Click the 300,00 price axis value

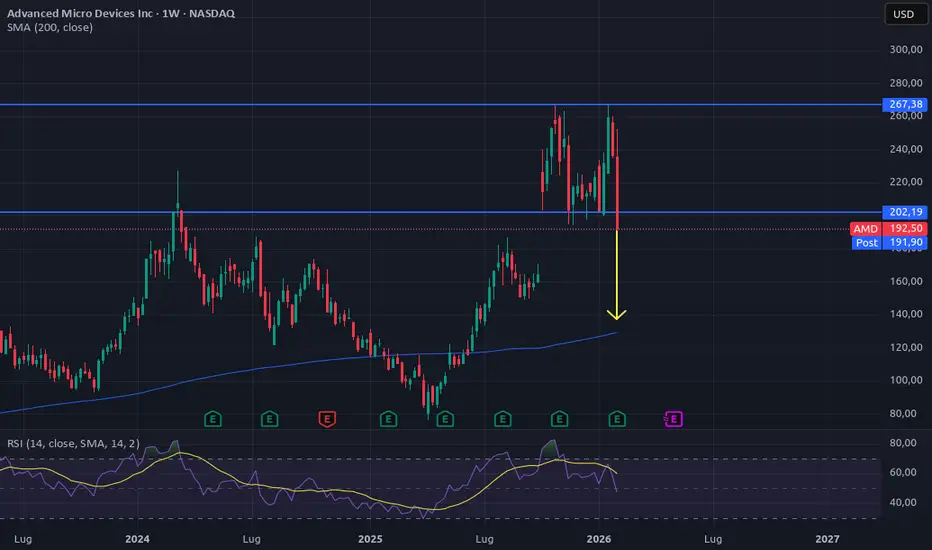pos(906,49)
